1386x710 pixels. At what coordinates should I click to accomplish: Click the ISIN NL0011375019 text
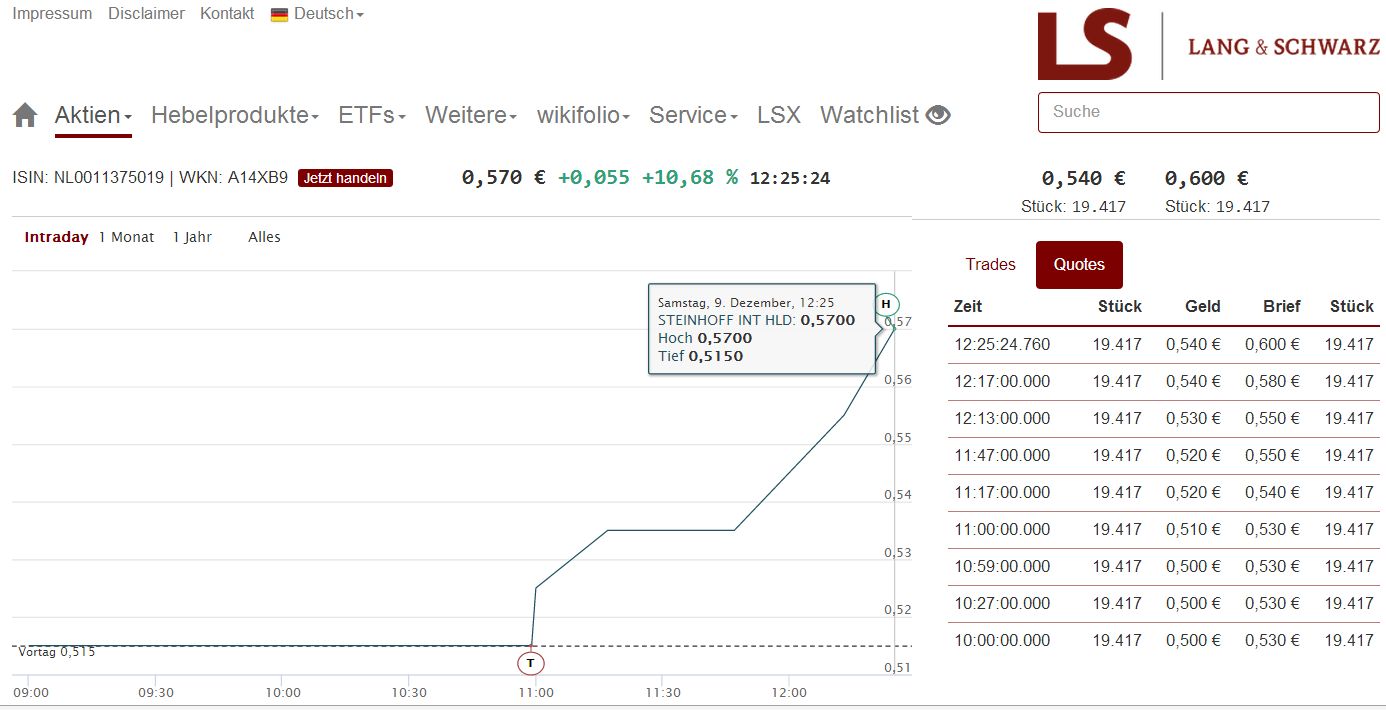click(87, 178)
